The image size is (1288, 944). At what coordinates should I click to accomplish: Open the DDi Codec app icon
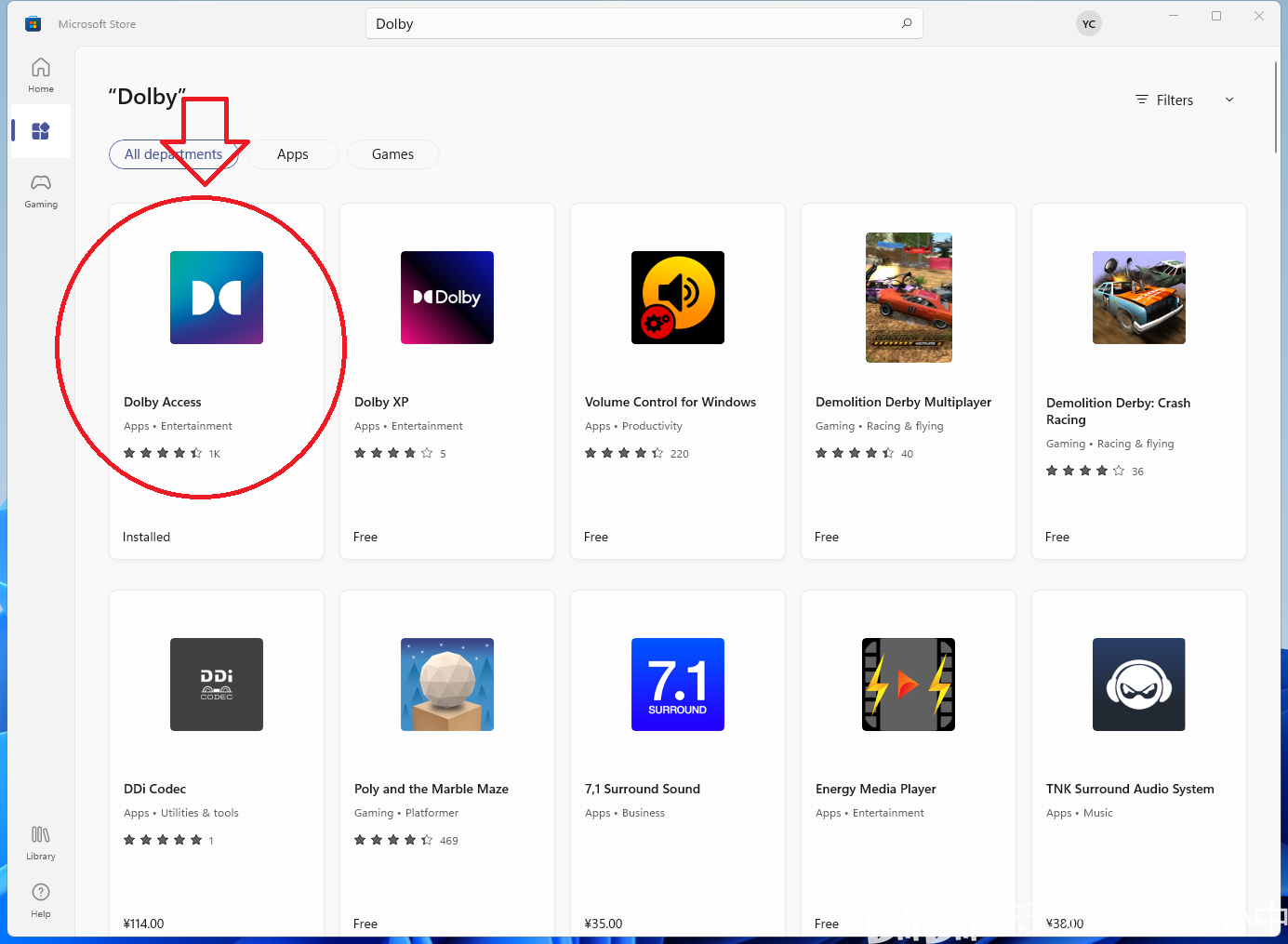[217, 685]
